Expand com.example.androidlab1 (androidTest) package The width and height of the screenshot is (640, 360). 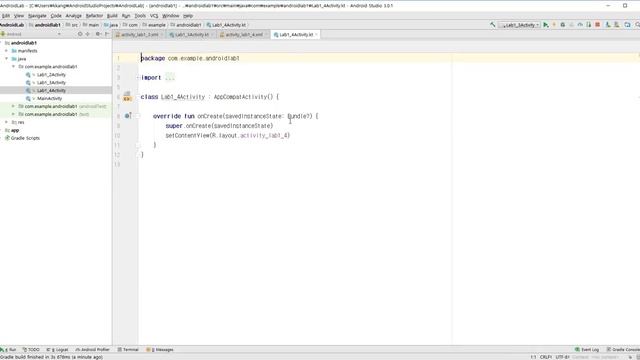tap(13, 106)
